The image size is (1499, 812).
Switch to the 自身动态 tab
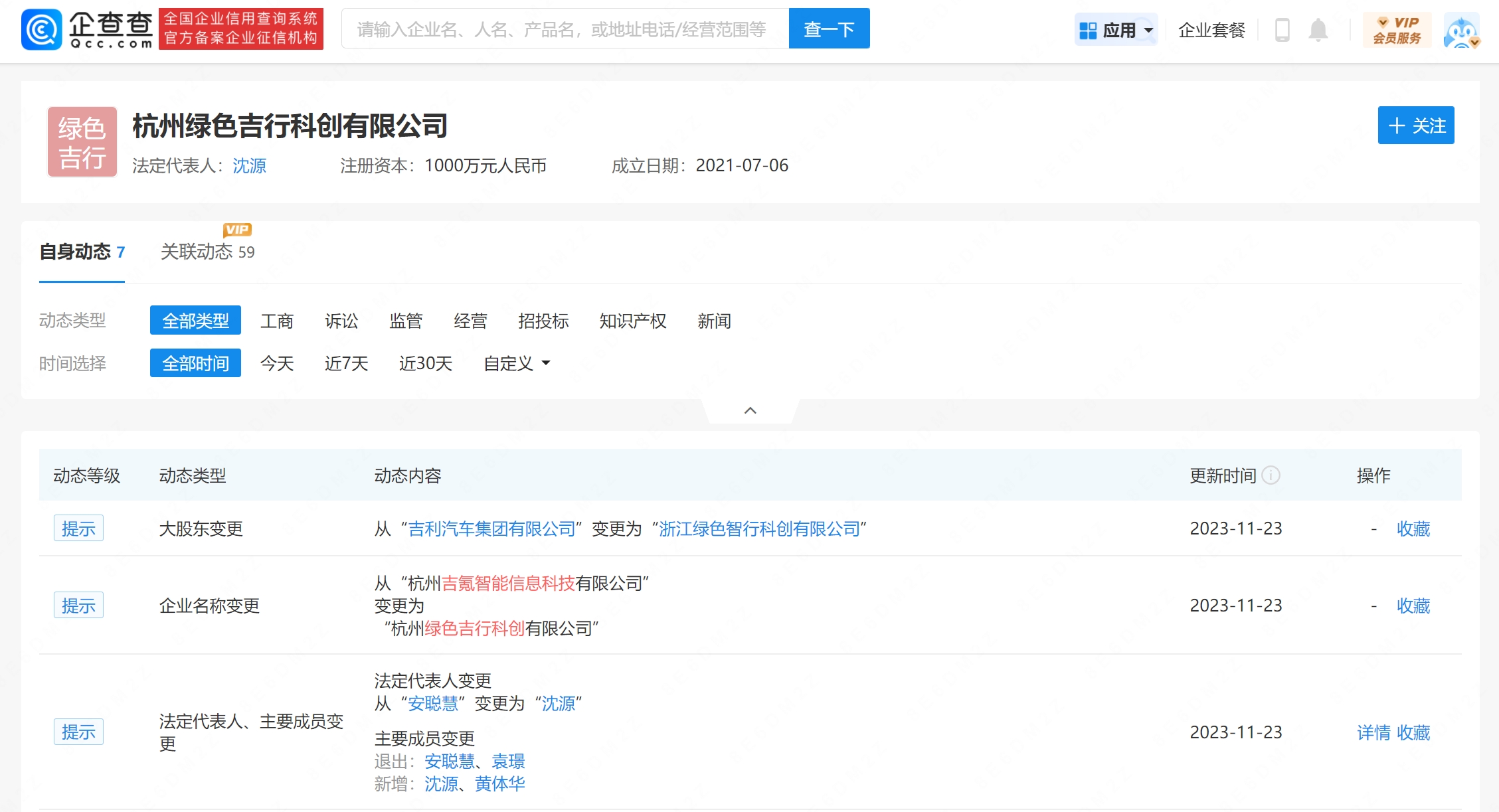click(82, 252)
